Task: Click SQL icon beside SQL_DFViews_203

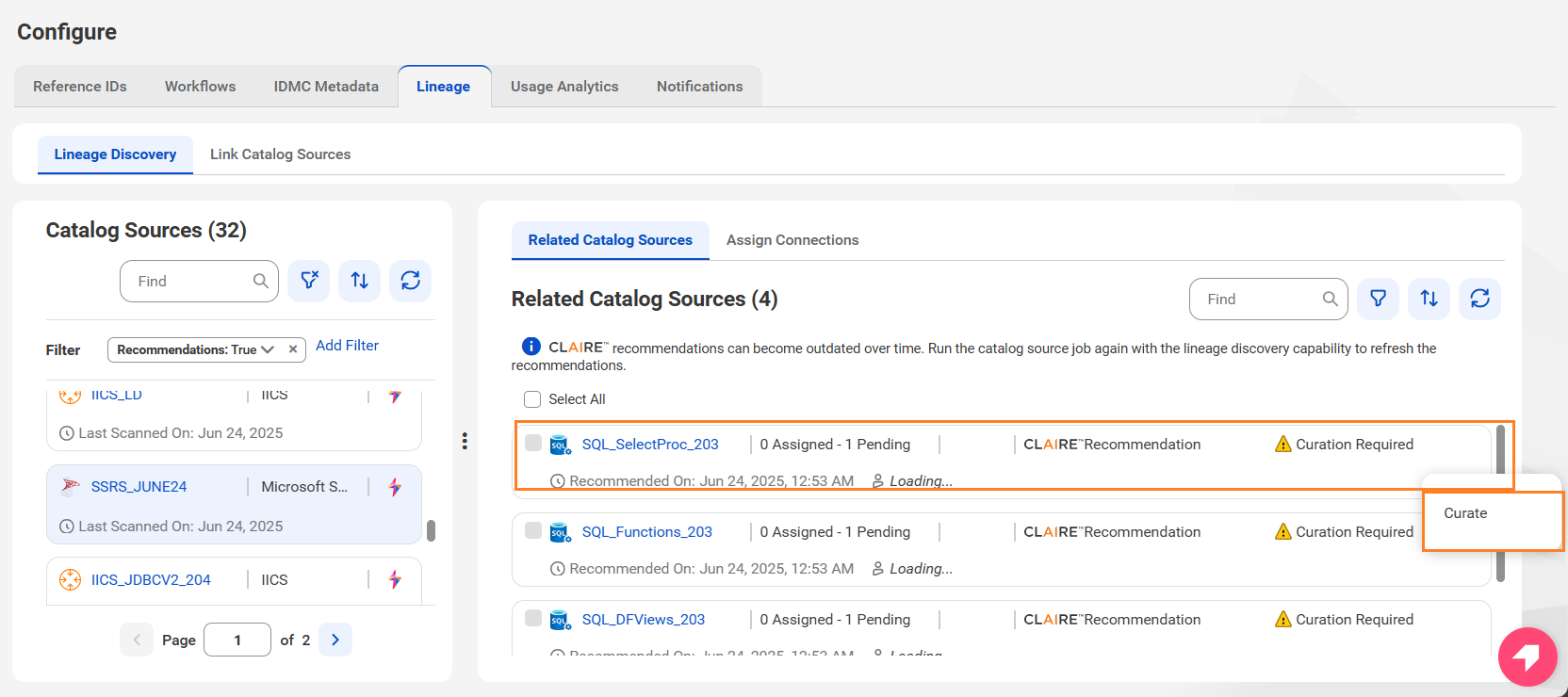Action: pos(560,620)
